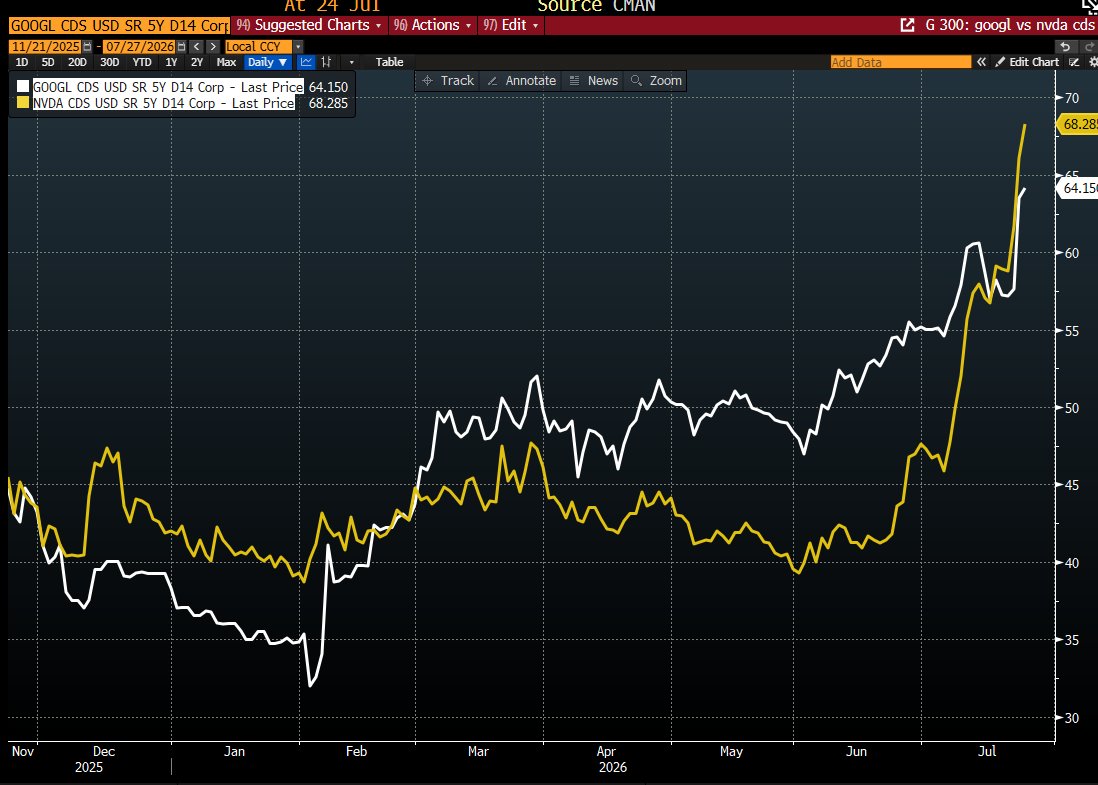Click the undo arrow icon
Image resolution: width=1098 pixels, height=785 pixels.
click(1065, 46)
